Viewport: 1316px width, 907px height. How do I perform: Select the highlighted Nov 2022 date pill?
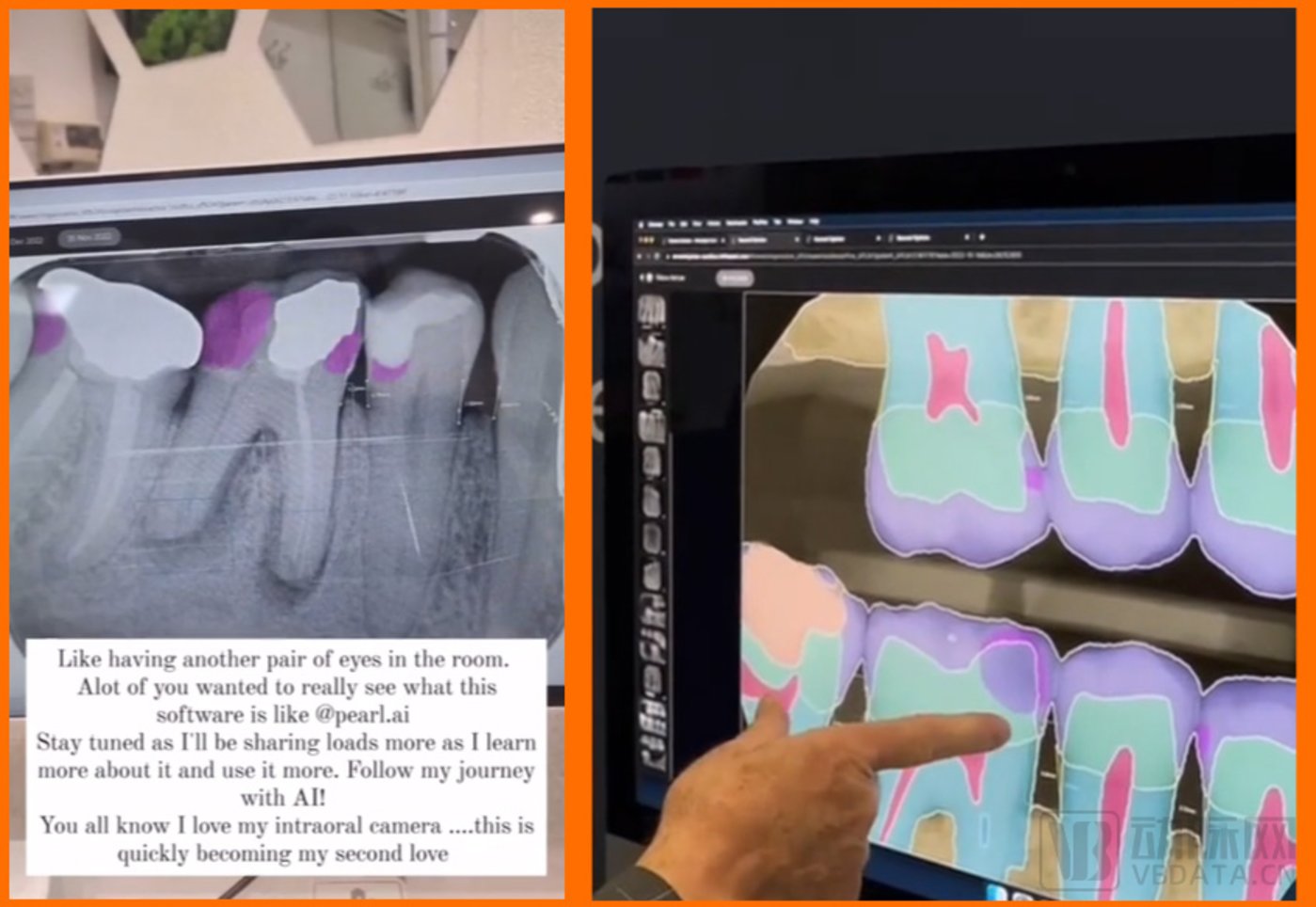[x=87, y=238]
